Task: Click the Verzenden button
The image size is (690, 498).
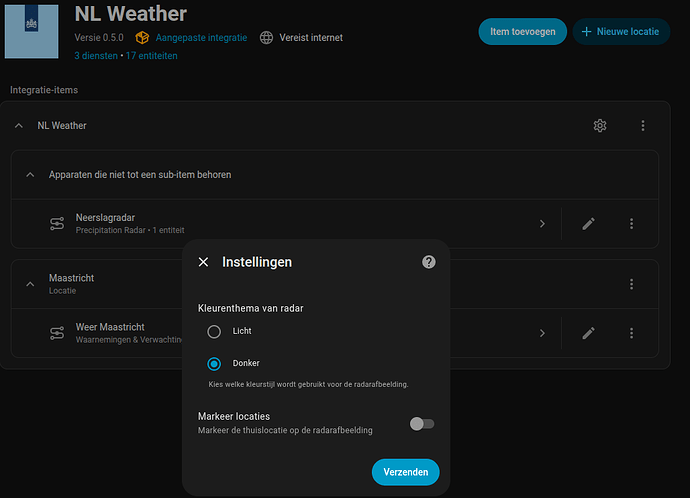Action: (x=405, y=472)
